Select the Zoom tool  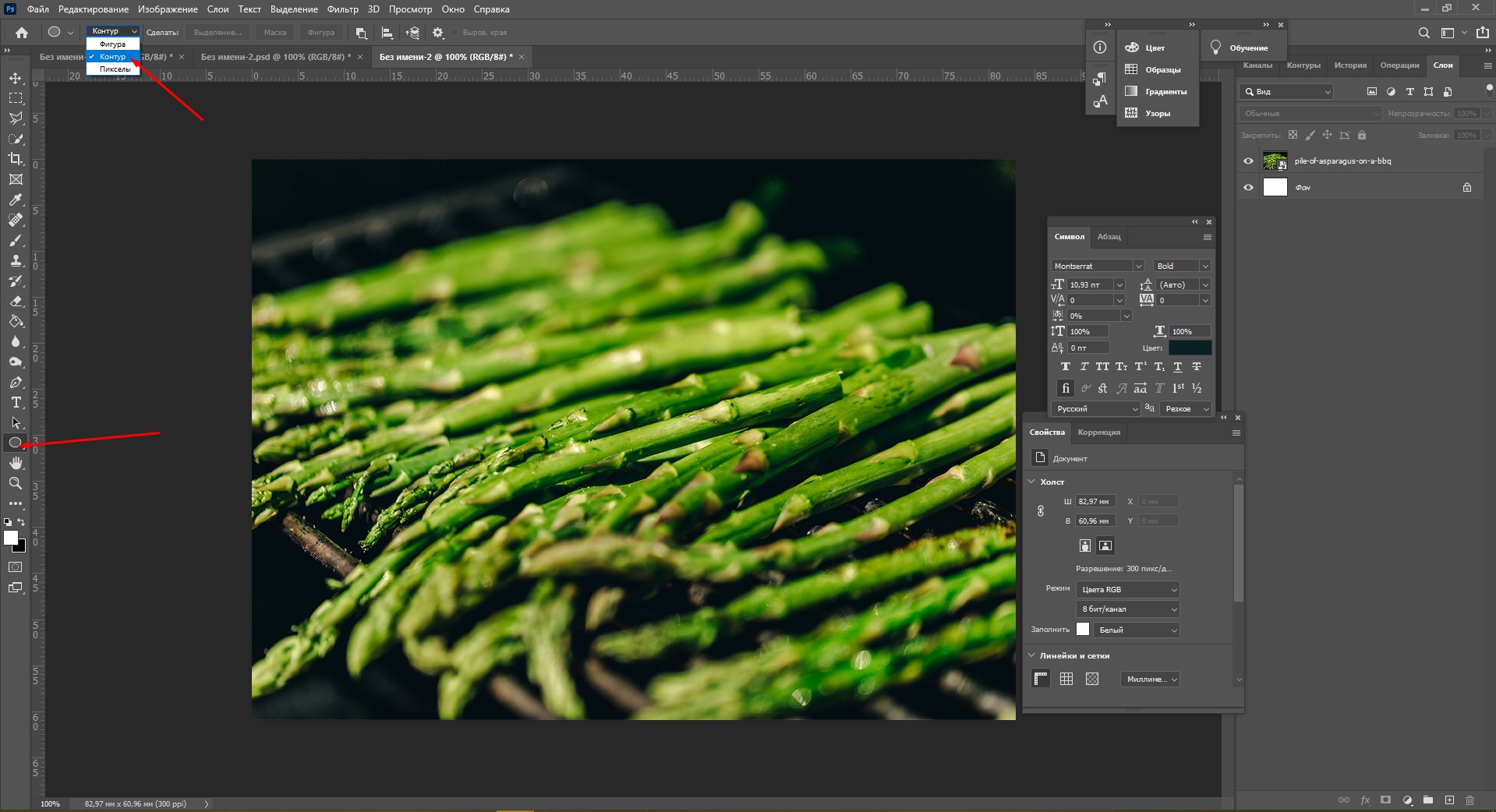16,483
